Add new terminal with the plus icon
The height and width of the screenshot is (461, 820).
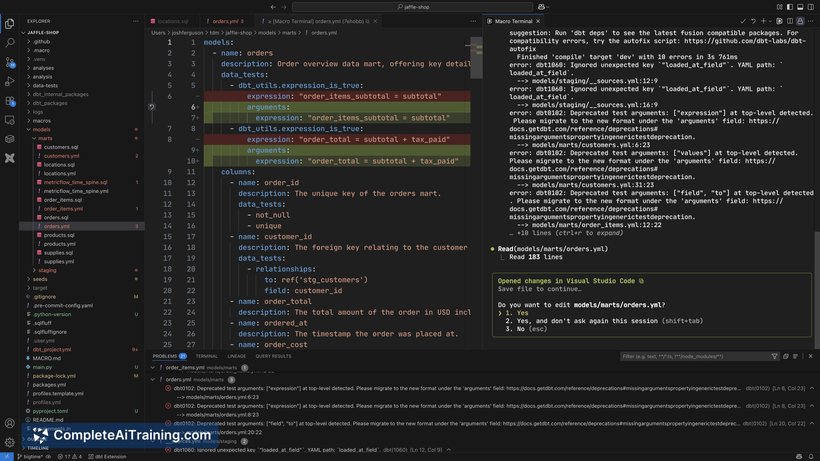tap(764, 21)
